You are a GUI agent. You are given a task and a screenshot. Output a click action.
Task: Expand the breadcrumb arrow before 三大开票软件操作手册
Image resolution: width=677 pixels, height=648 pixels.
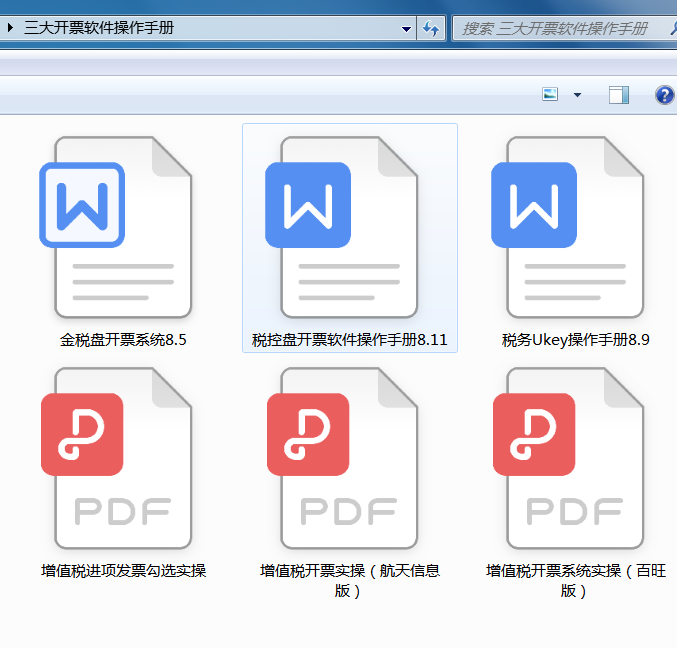[10, 29]
